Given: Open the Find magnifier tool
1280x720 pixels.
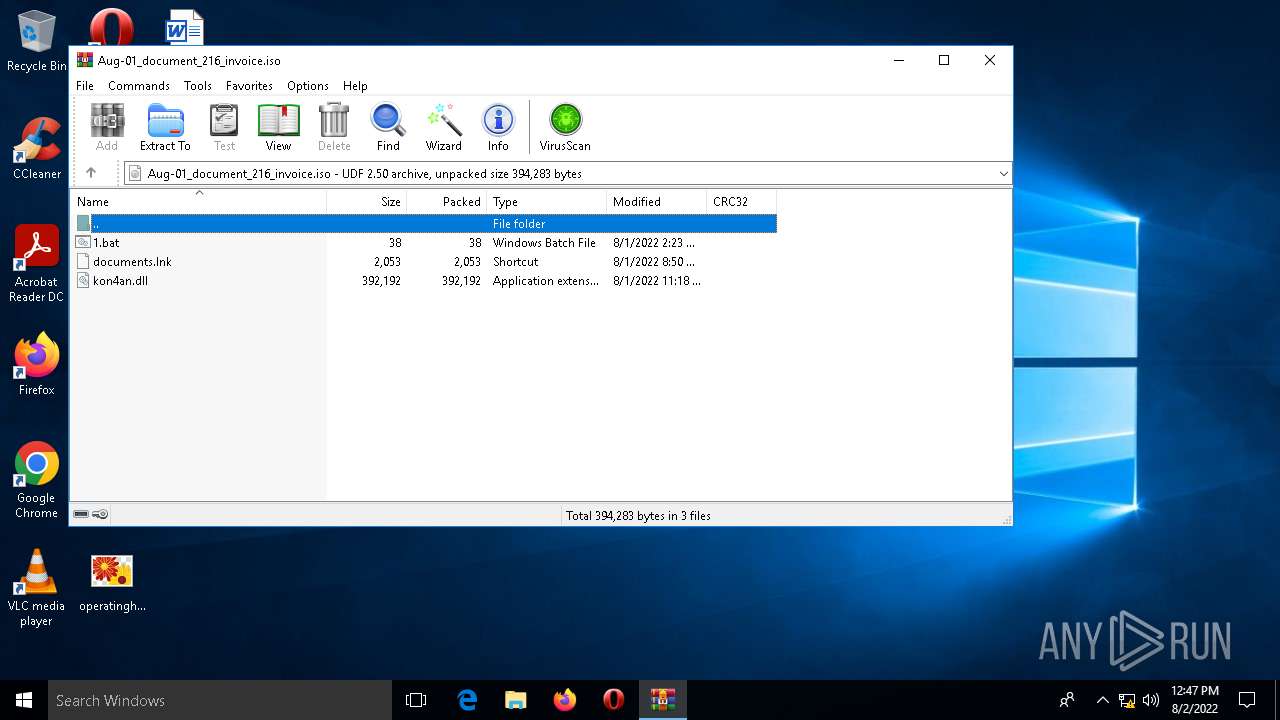Looking at the screenshot, I should coord(388,121).
